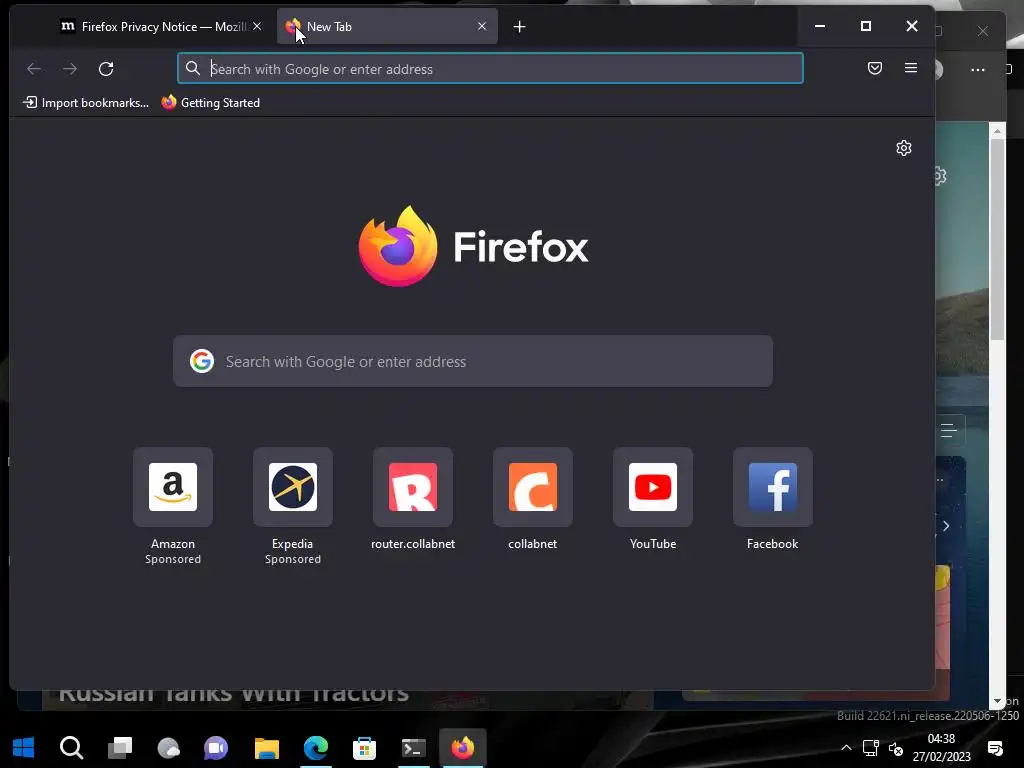Click the Google search box on page
The height and width of the screenshot is (768, 1024).
pos(473,361)
